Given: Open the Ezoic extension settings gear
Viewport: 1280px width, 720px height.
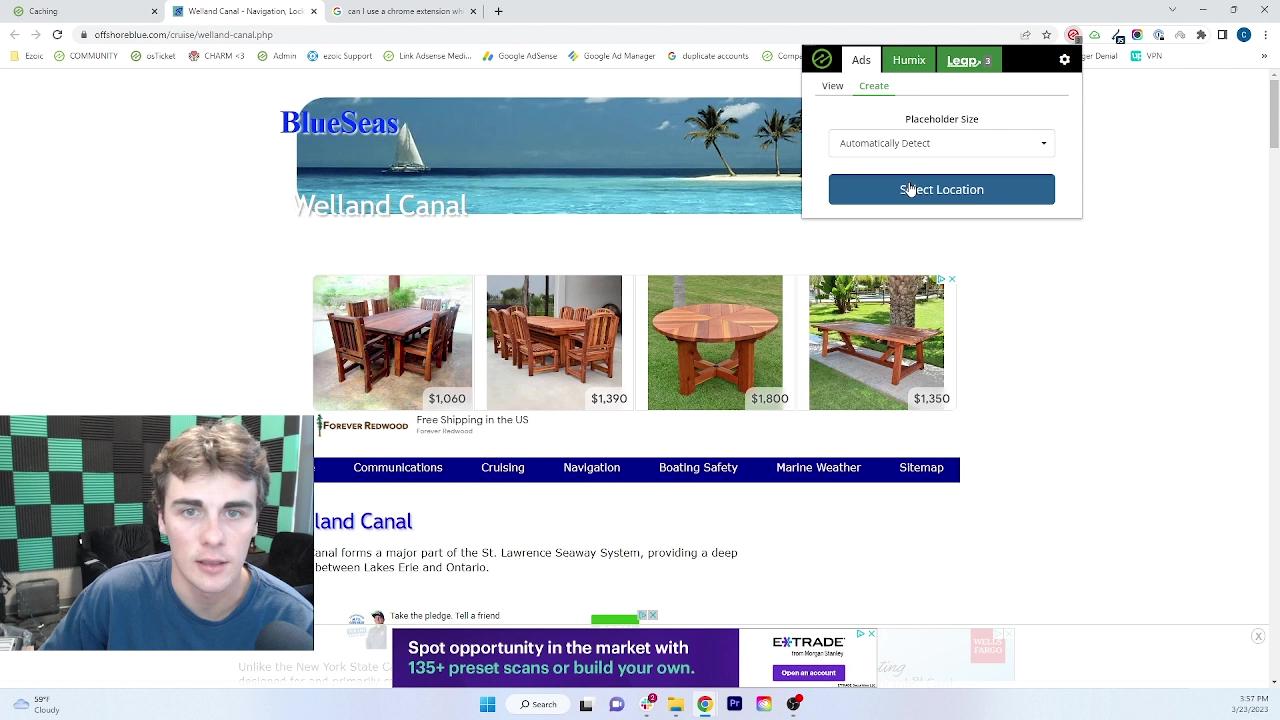Looking at the screenshot, I should coord(1064,60).
